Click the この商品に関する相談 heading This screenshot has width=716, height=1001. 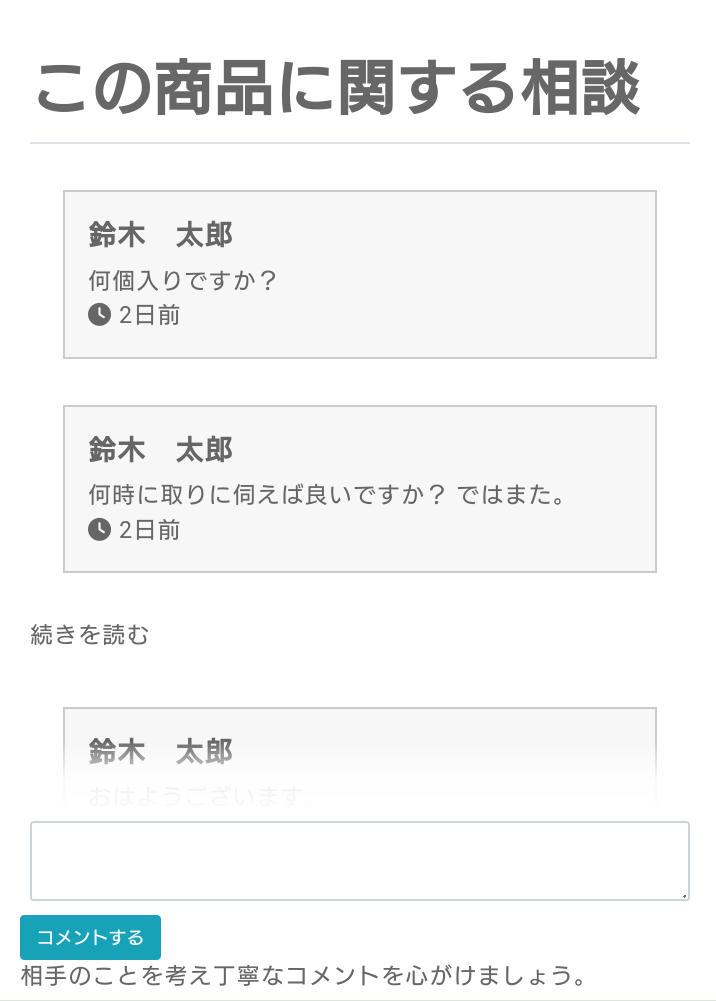[x=337, y=90]
